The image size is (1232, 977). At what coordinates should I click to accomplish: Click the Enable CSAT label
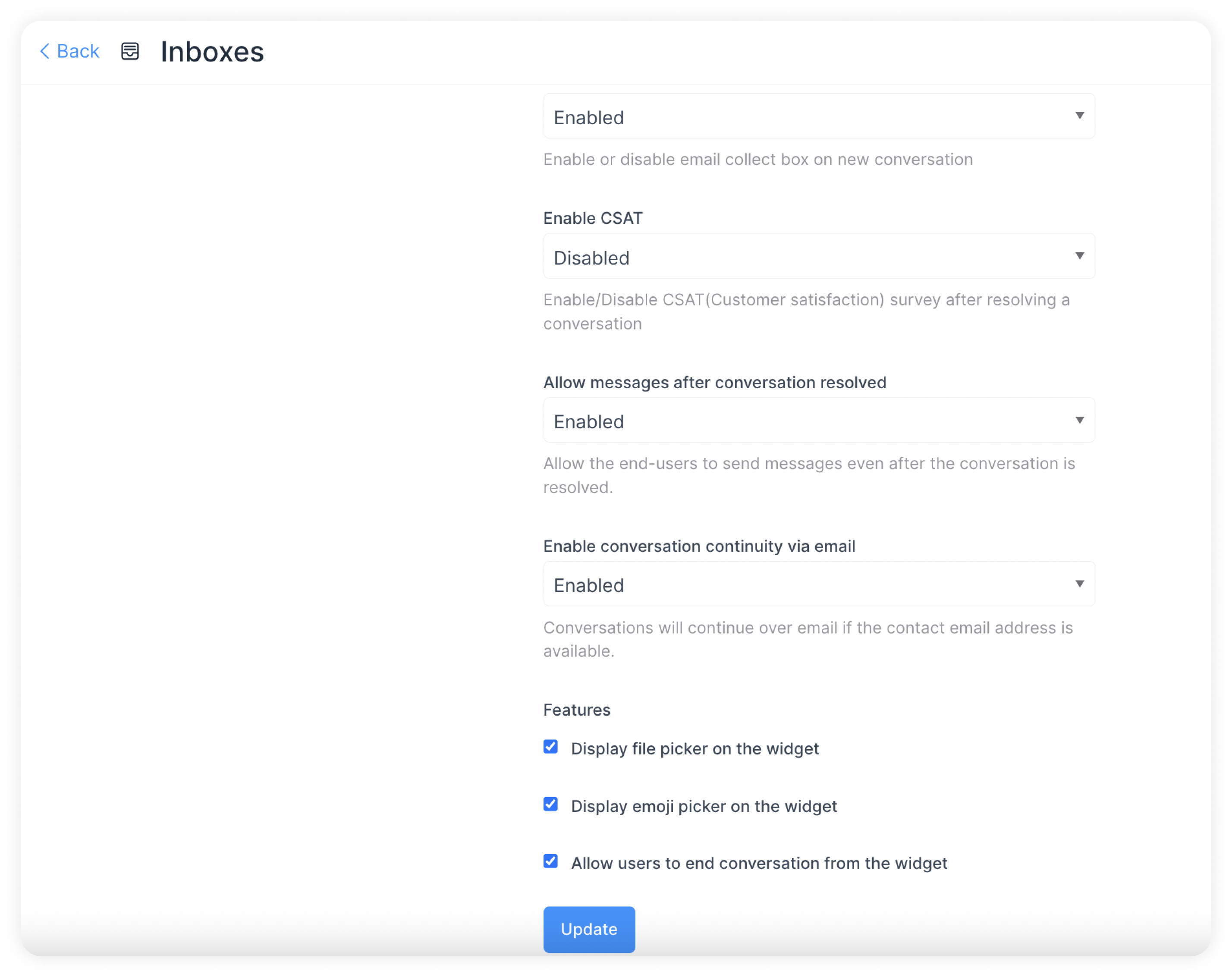pyautogui.click(x=593, y=218)
